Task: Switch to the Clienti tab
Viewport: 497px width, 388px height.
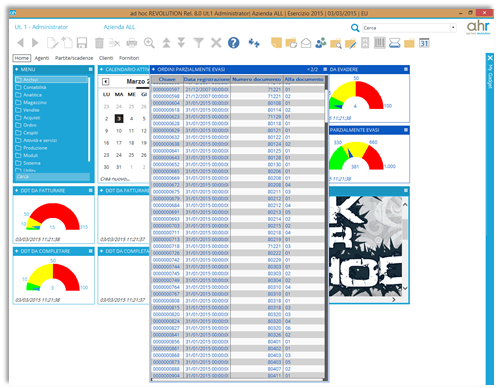Action: pos(106,58)
